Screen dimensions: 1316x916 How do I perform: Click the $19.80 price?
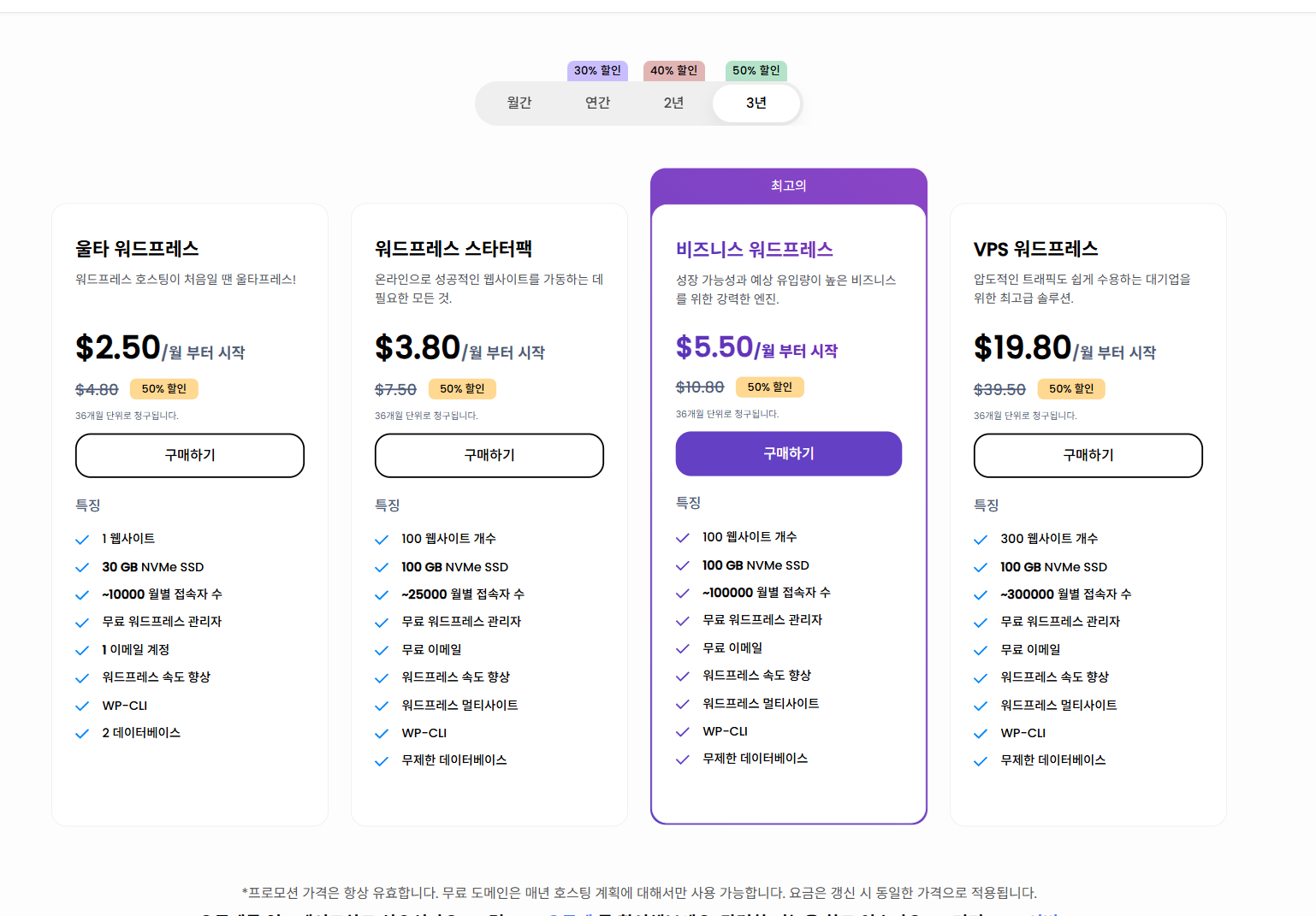click(x=1023, y=347)
